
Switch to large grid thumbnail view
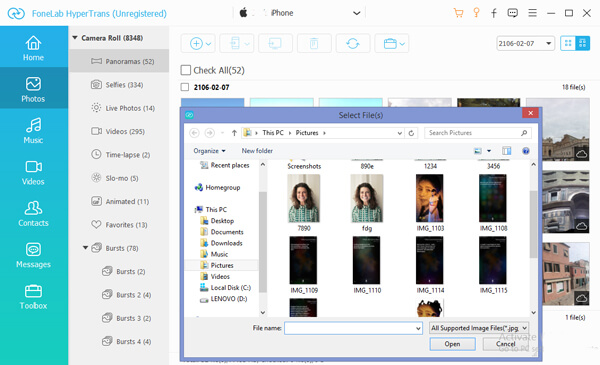click(x=568, y=44)
